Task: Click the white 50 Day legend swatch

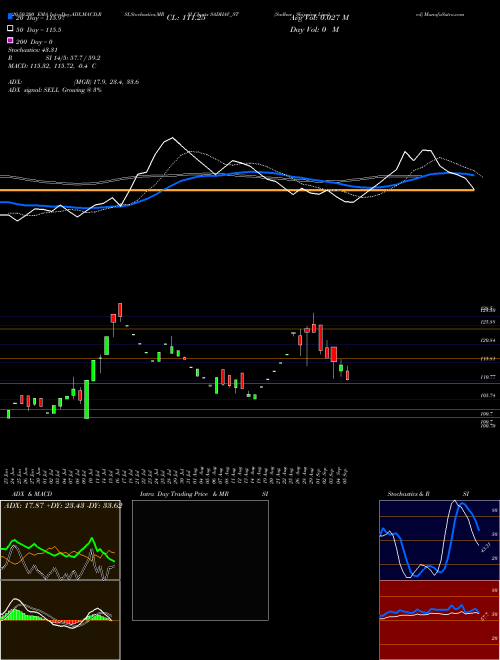Action: click(11, 29)
